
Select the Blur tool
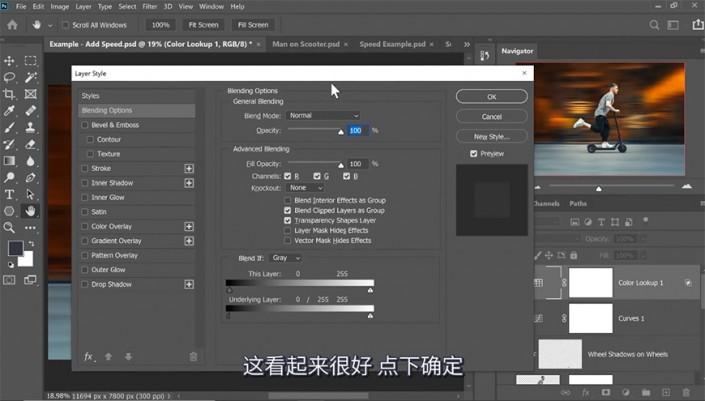tap(31, 161)
